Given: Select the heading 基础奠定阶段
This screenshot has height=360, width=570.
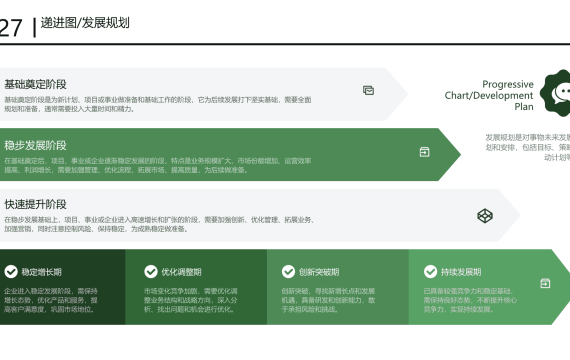Looking at the screenshot, I should pos(35,84).
